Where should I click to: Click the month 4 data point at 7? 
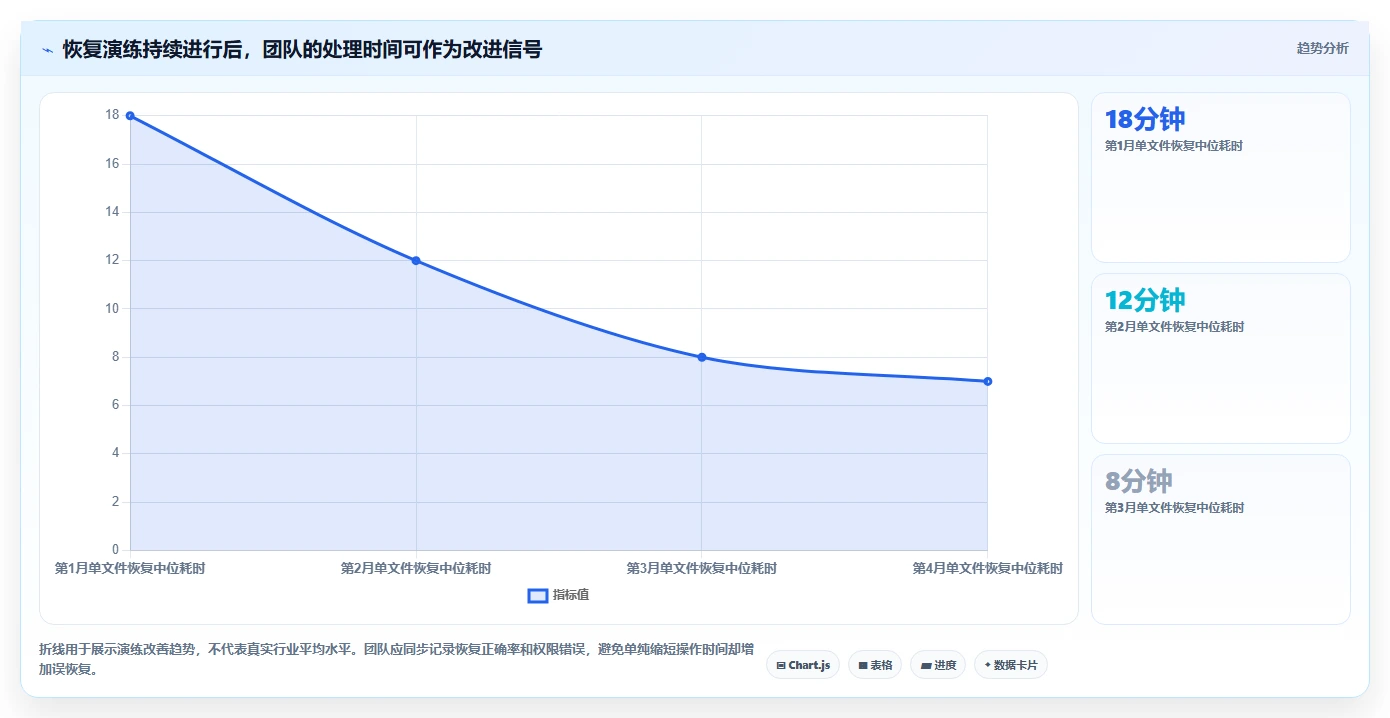[x=987, y=381]
